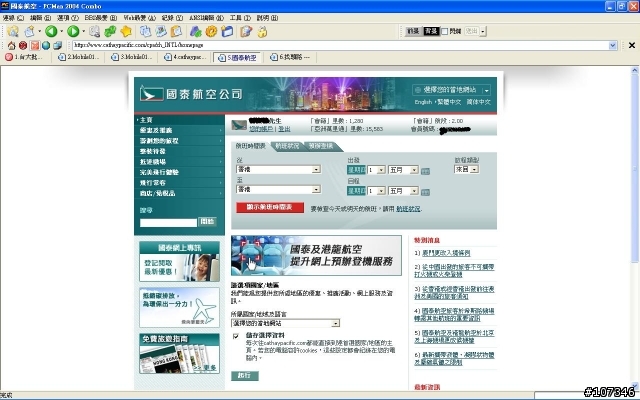Switch to tab 1 with red icon
Viewport: 640px width, 400px height.
24,57
